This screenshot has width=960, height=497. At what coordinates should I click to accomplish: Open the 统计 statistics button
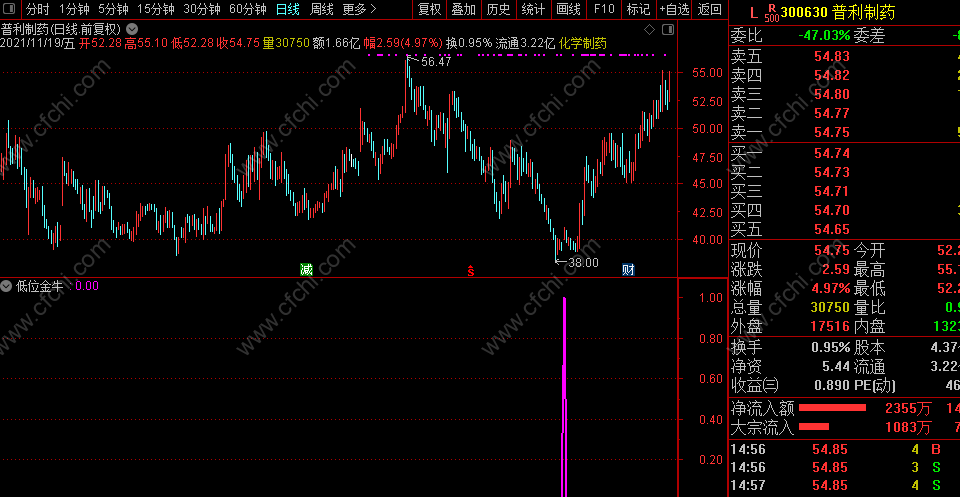coord(533,9)
